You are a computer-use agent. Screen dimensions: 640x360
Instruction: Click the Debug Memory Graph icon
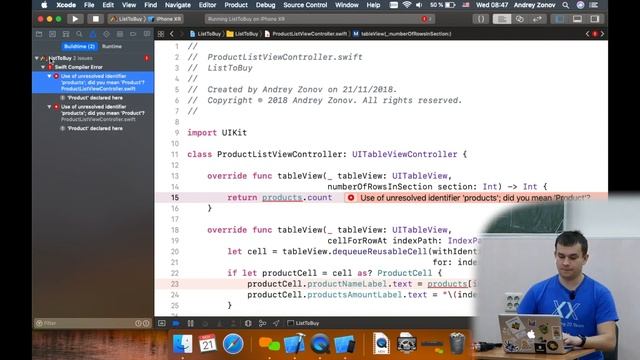point(262,323)
